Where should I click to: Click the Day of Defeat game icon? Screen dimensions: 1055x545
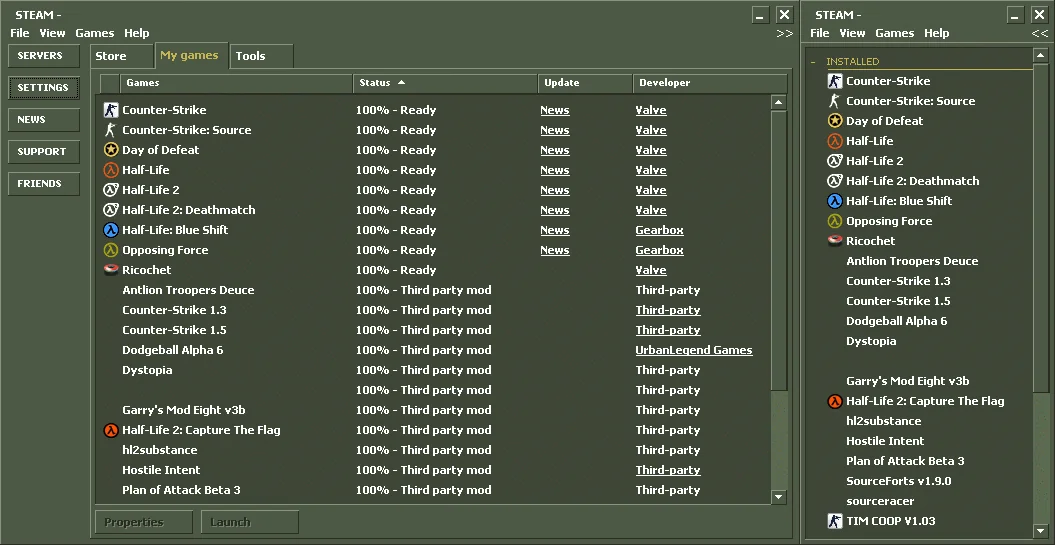pyautogui.click(x=111, y=150)
